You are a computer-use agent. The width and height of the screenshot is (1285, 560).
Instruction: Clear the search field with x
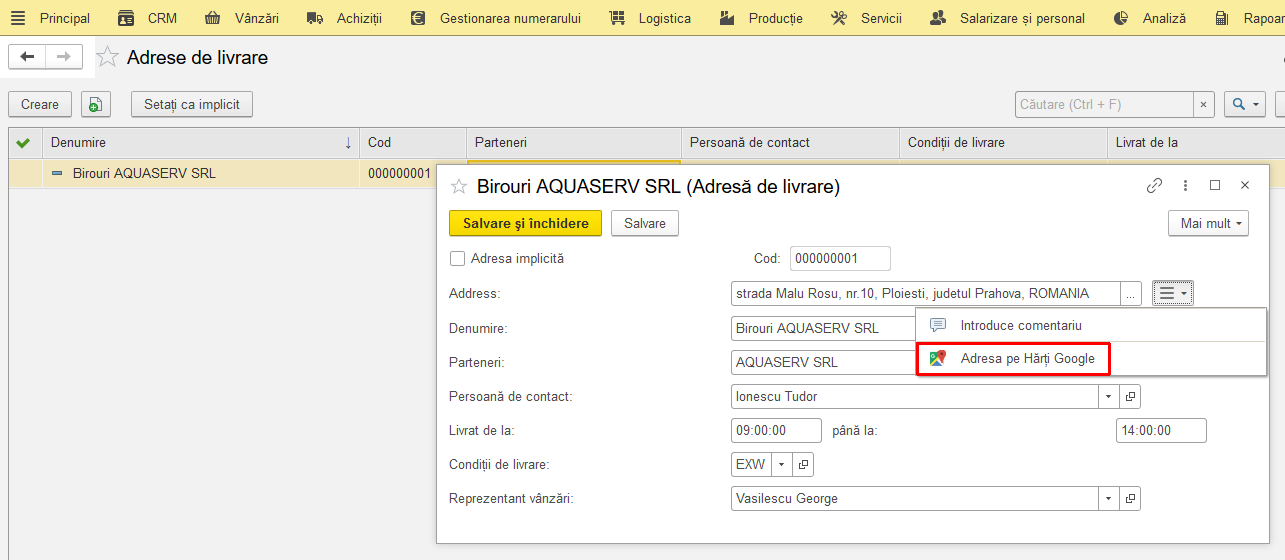pyautogui.click(x=1204, y=104)
